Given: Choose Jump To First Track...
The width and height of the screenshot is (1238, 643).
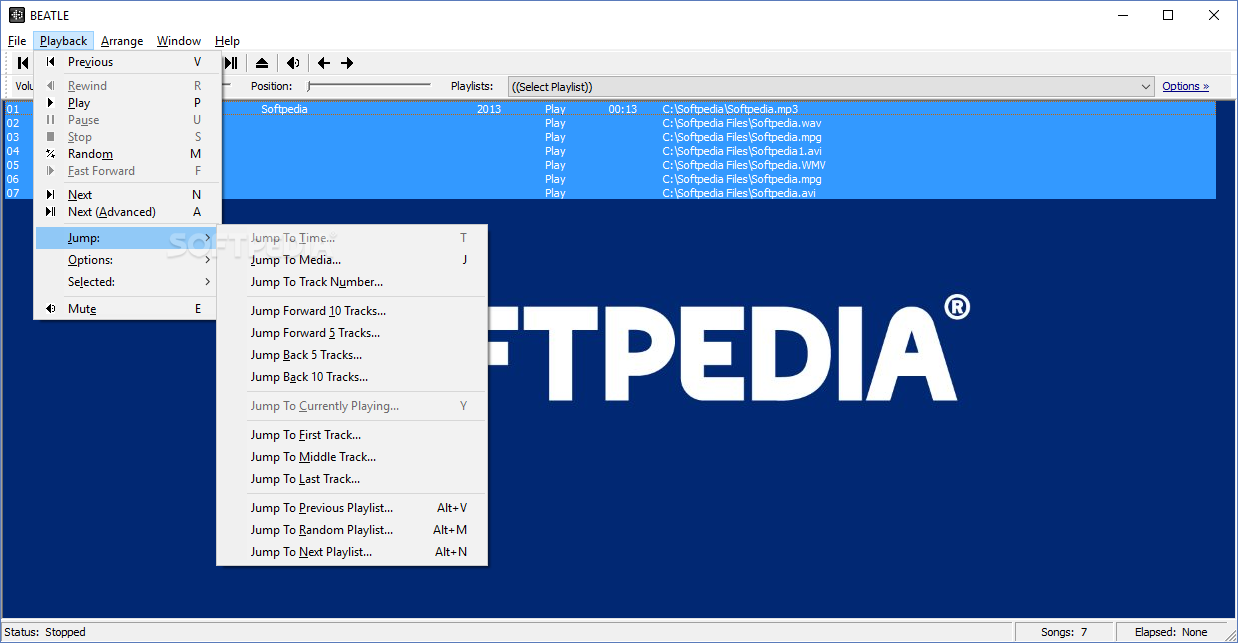Looking at the screenshot, I should tap(352, 435).
